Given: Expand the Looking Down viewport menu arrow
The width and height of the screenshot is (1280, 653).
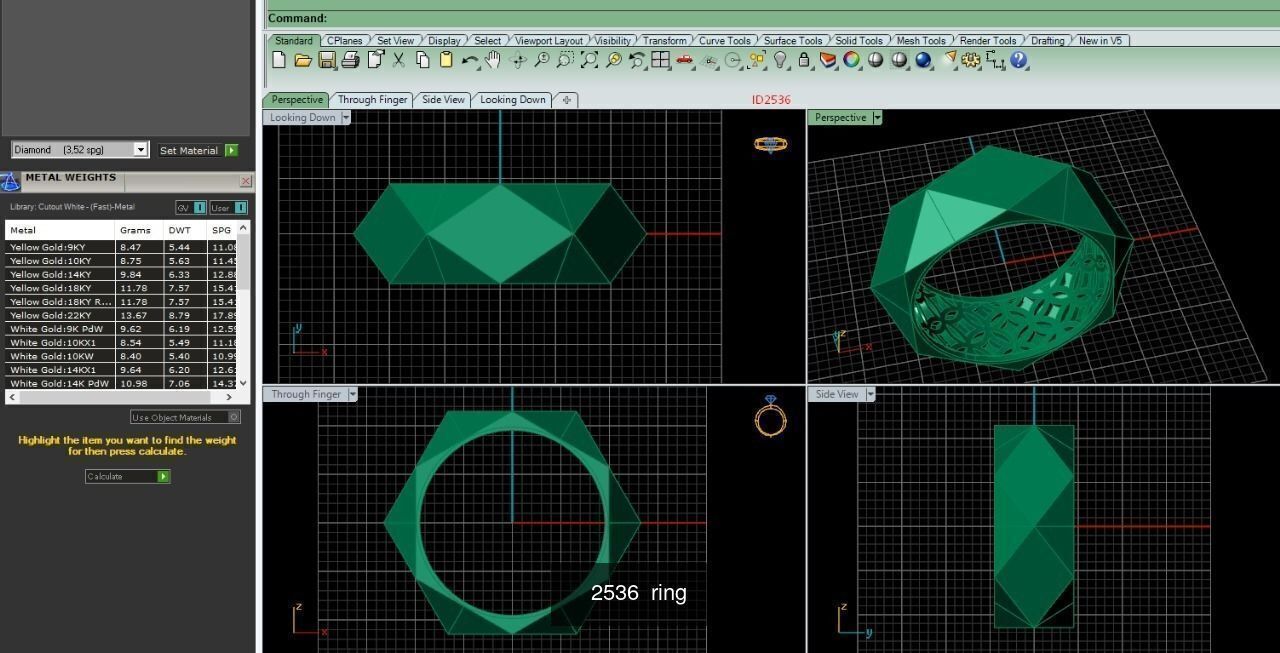Looking at the screenshot, I should tap(346, 118).
